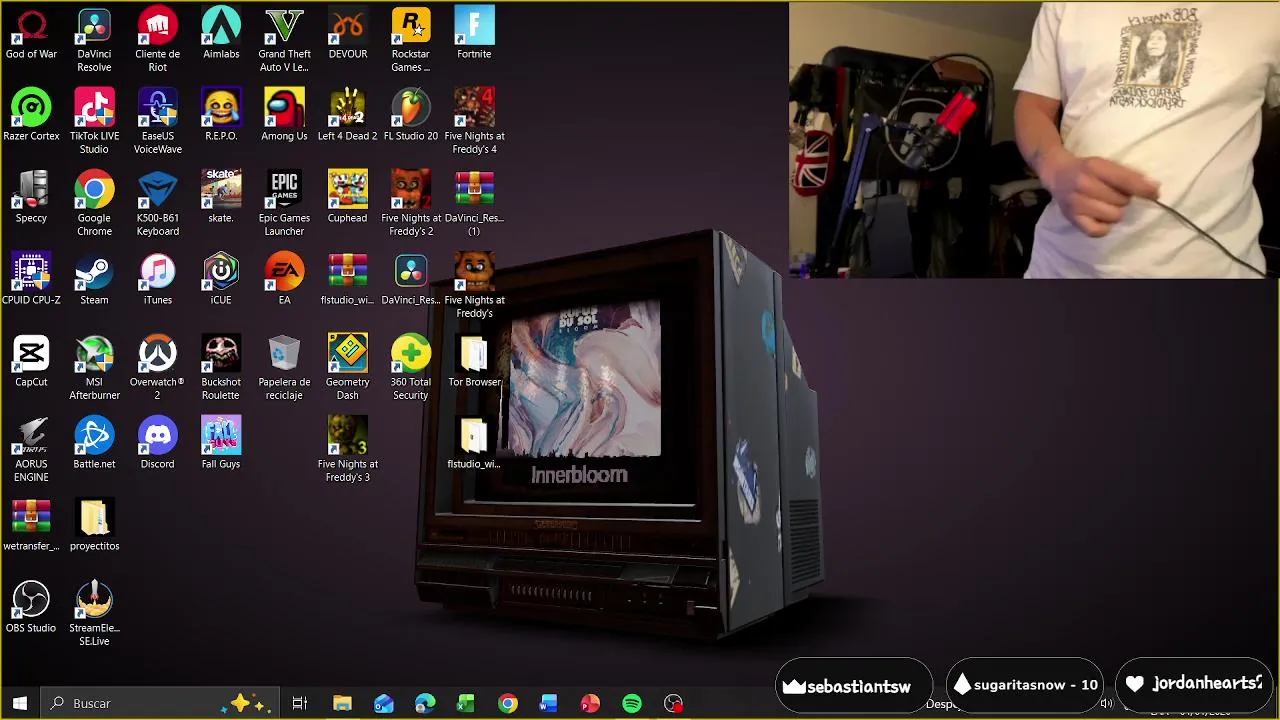
Task: Open the Papelera de reciclaje
Action: click(284, 369)
